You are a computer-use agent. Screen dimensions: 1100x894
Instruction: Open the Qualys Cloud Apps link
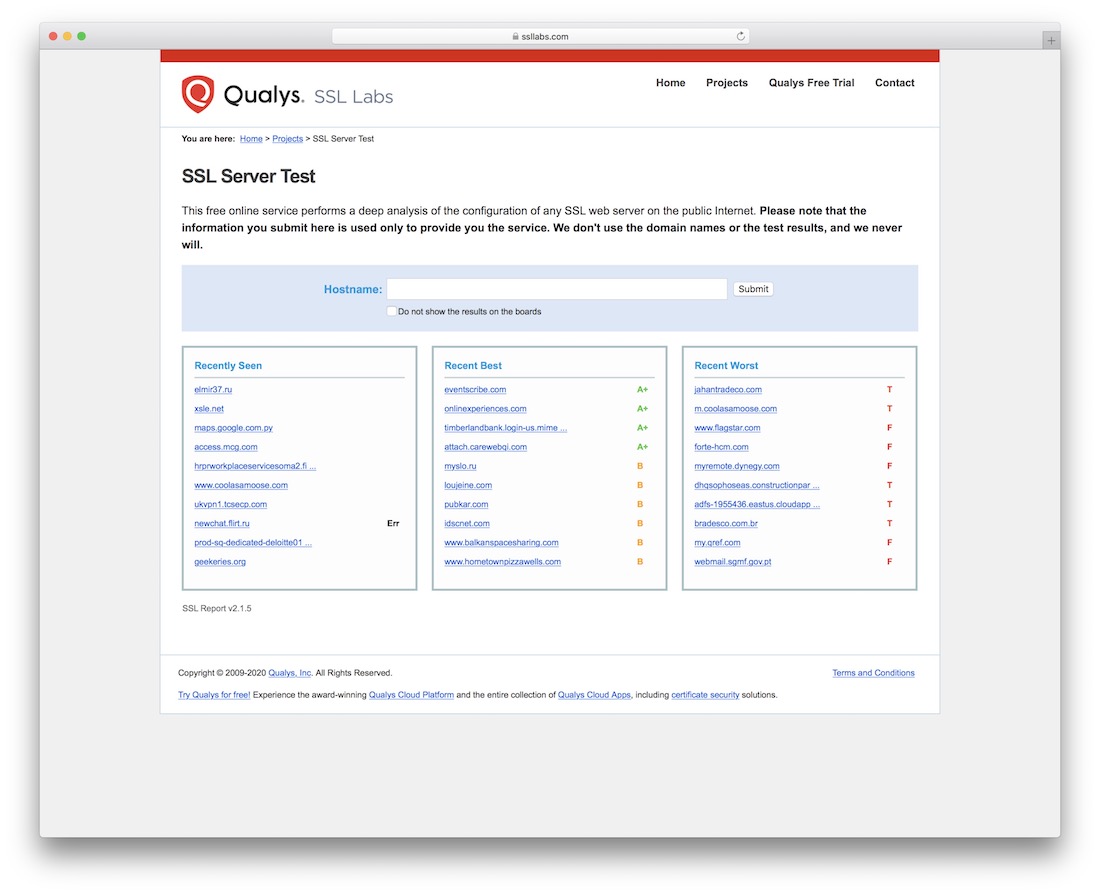(x=594, y=695)
